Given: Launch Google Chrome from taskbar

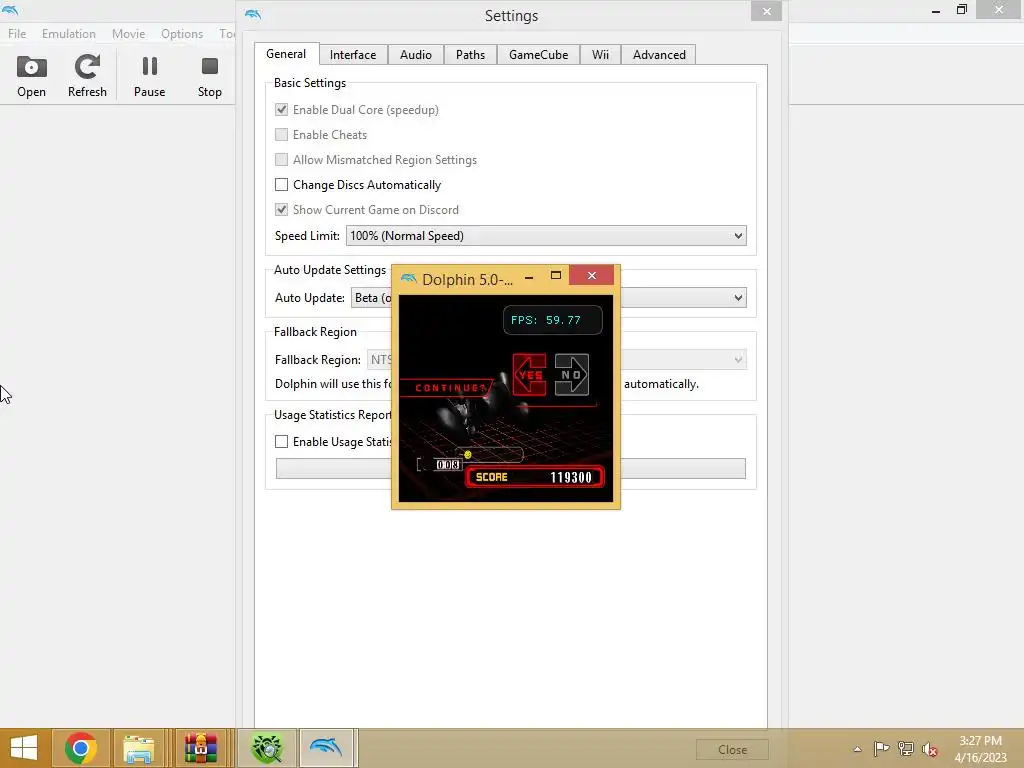Looking at the screenshot, I should (80, 748).
